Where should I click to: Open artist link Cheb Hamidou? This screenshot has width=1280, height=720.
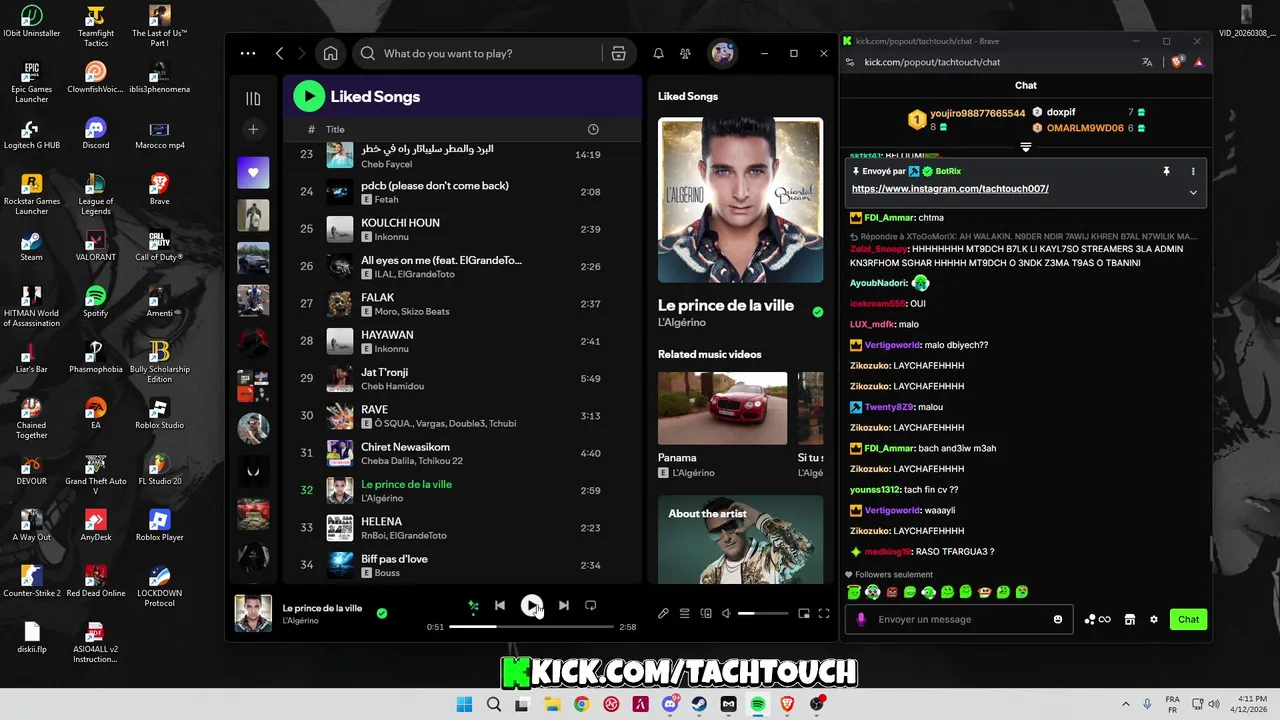(x=392, y=386)
